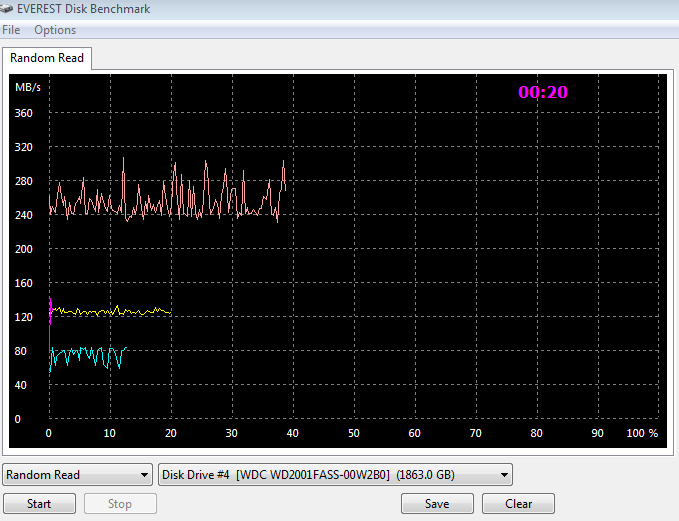Open the Options menu

click(x=55, y=30)
